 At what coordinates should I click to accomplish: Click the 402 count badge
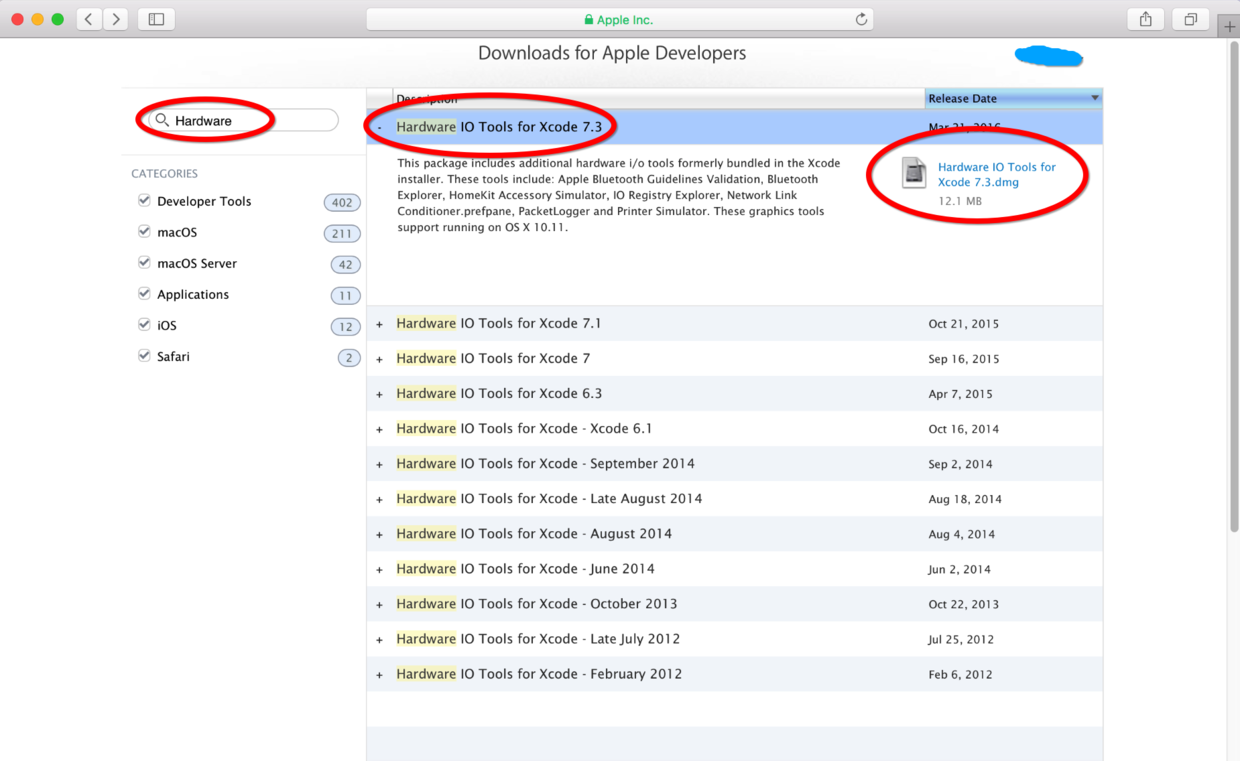coord(342,202)
